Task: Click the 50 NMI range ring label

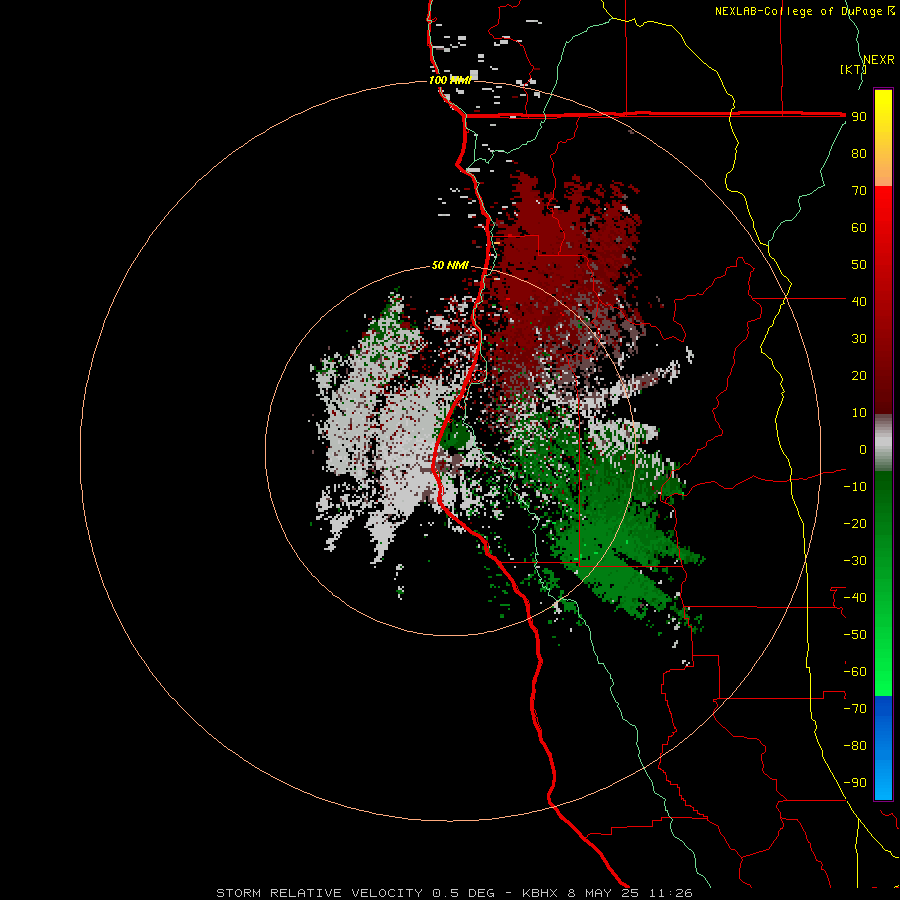Action: click(x=451, y=265)
